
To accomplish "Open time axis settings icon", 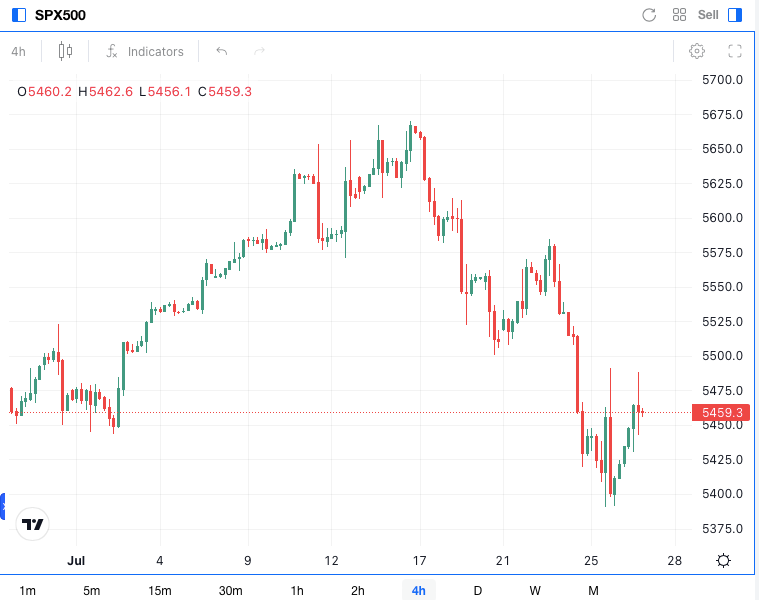I will pyautogui.click(x=723, y=560).
